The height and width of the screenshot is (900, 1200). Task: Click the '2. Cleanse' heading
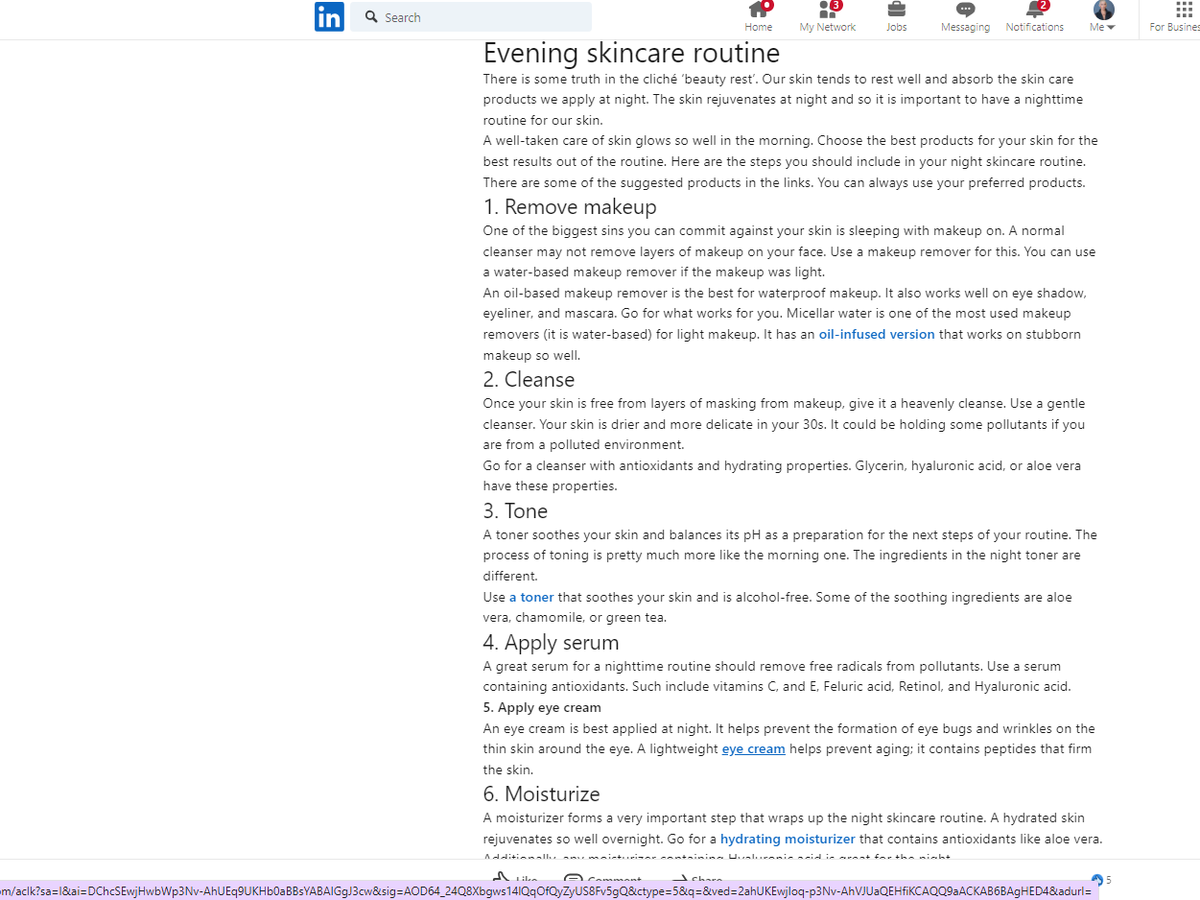pos(529,380)
